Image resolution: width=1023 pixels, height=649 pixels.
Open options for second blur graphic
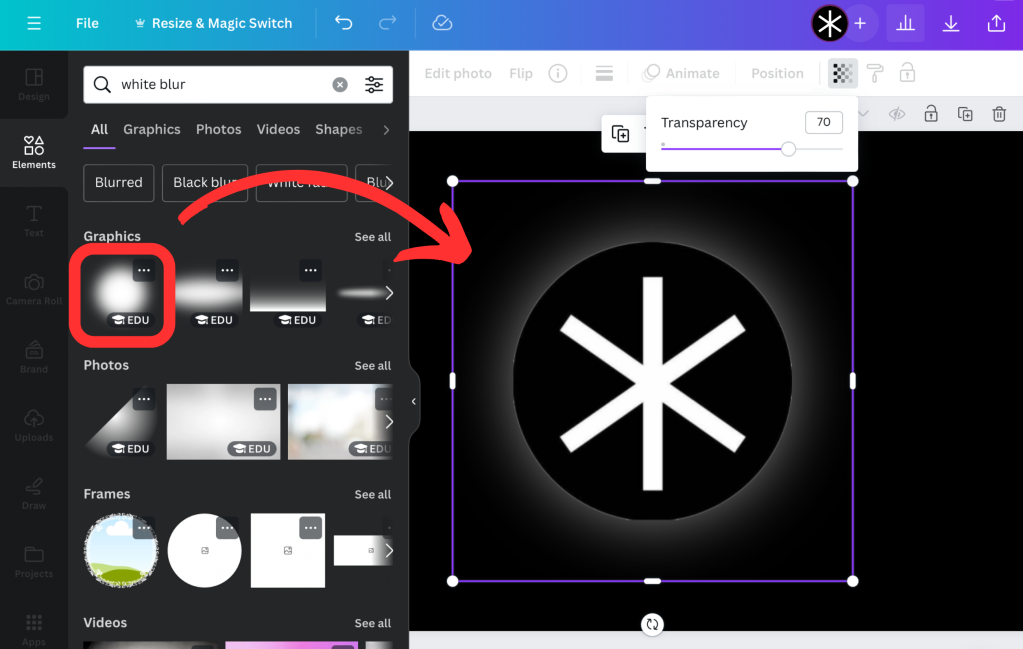coord(227,270)
